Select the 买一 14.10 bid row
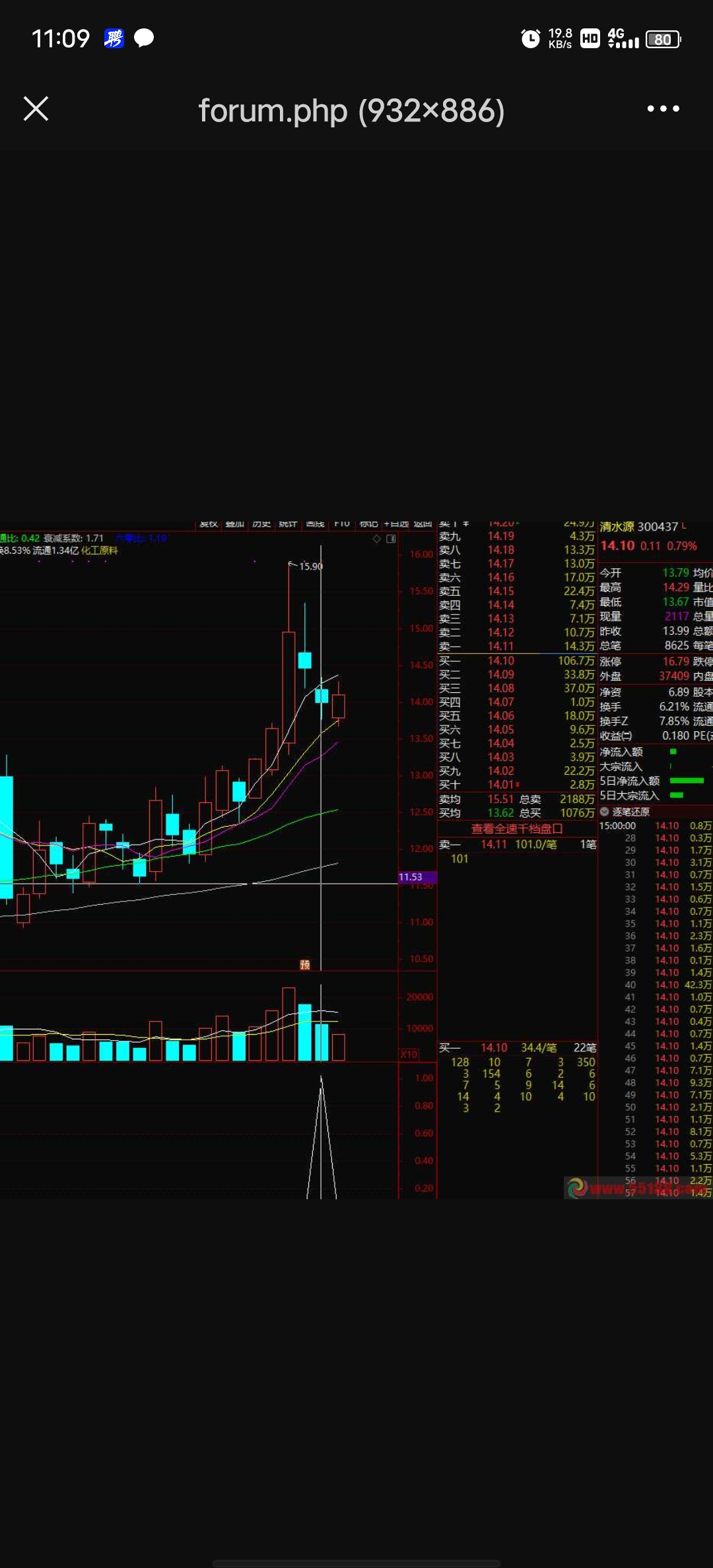 (516, 661)
